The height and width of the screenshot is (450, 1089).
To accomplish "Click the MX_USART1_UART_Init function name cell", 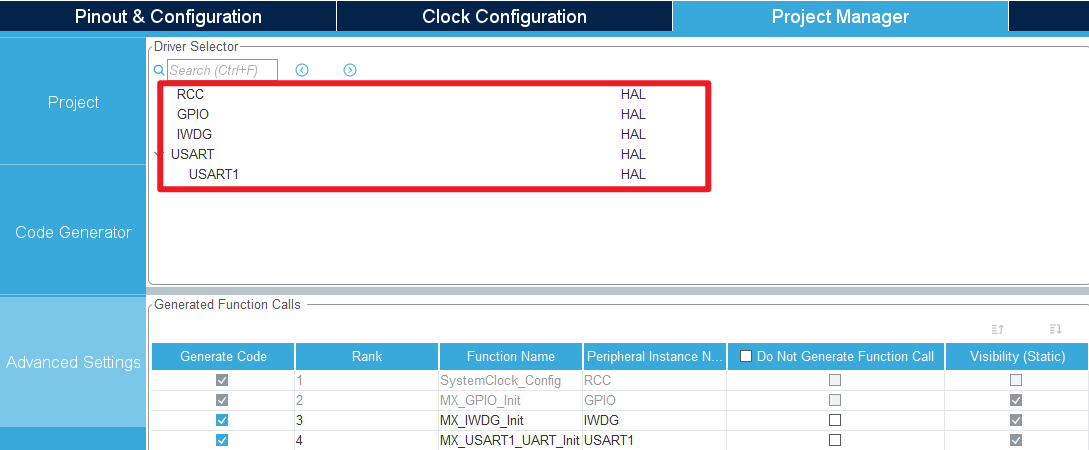I will [510, 440].
